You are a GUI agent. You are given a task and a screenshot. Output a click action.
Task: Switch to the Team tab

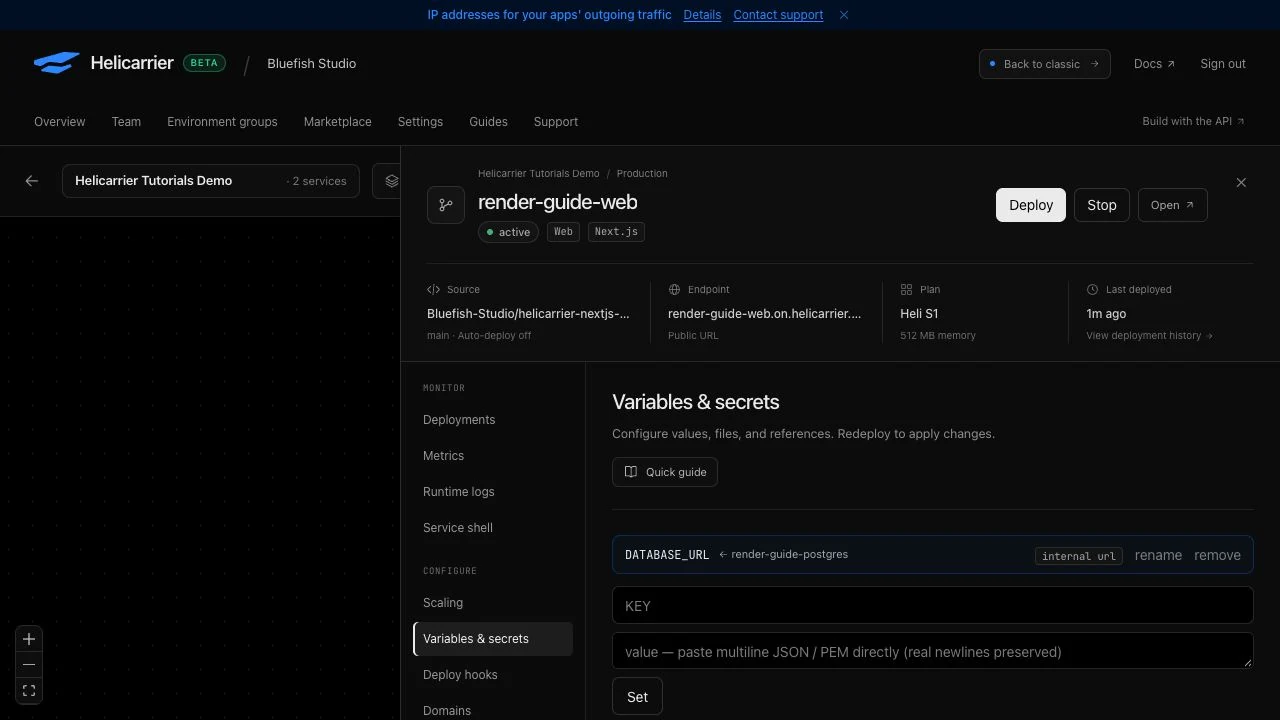pyautogui.click(x=126, y=122)
